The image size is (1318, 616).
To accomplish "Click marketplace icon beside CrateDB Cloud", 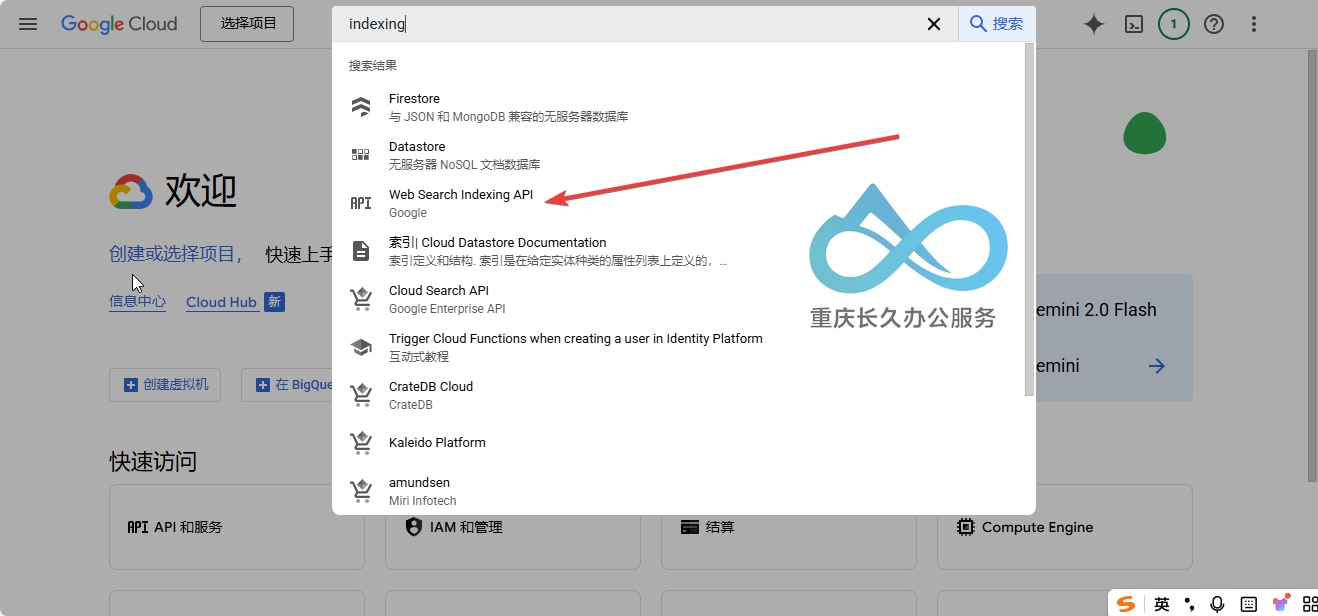I will click(361, 395).
